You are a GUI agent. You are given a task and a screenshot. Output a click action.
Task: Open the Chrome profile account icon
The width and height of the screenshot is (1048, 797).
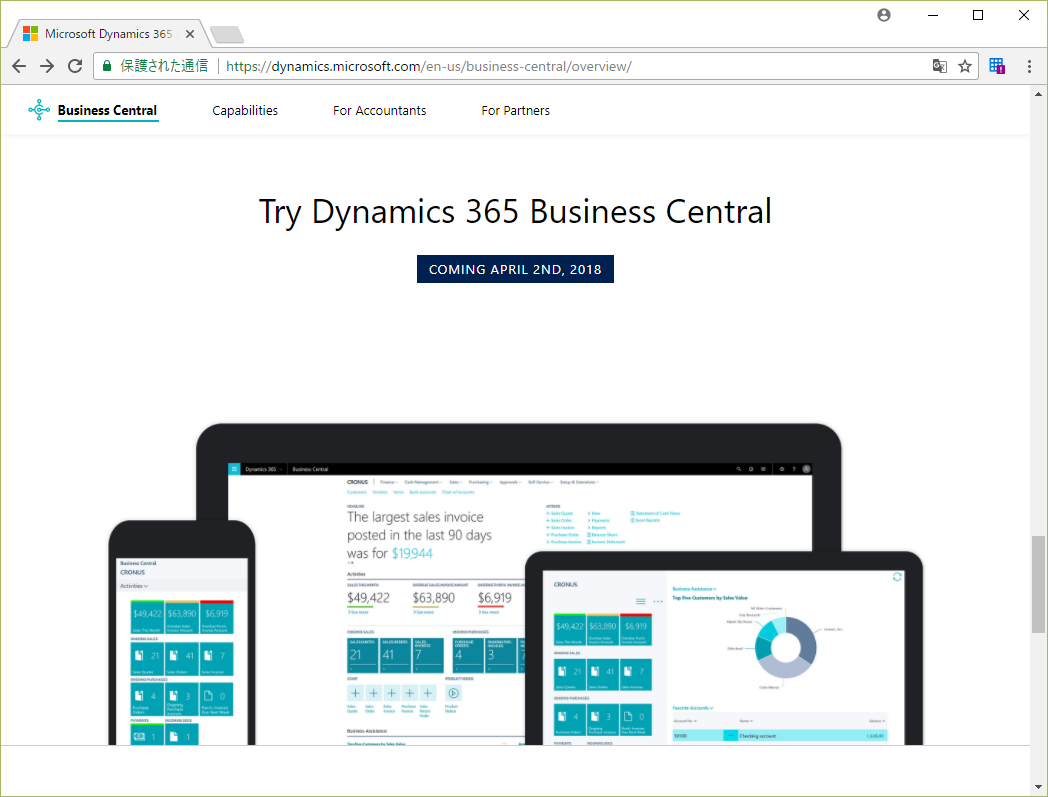click(x=884, y=15)
